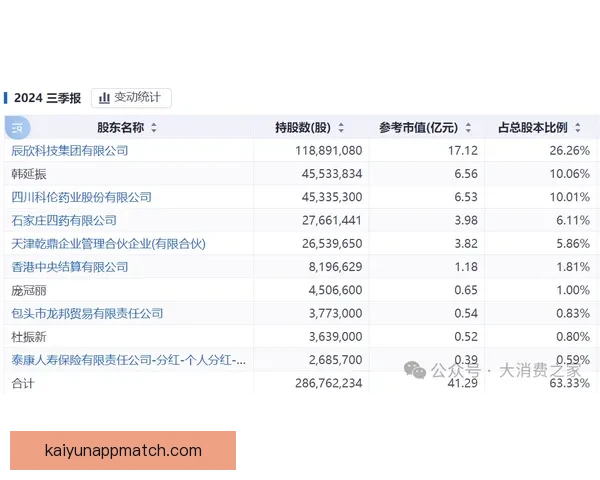Click the 合计 total row label
Viewport: 600px width, 480px height.
(x=23, y=383)
